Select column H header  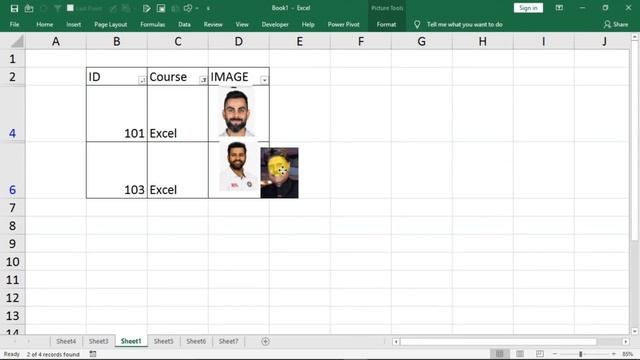482,41
